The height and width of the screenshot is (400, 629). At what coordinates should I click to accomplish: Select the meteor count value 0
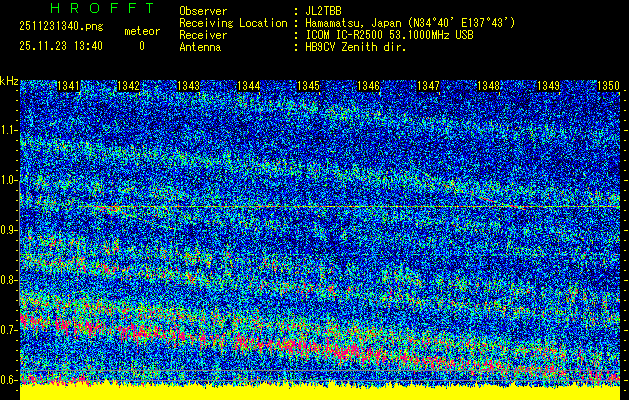click(141, 46)
